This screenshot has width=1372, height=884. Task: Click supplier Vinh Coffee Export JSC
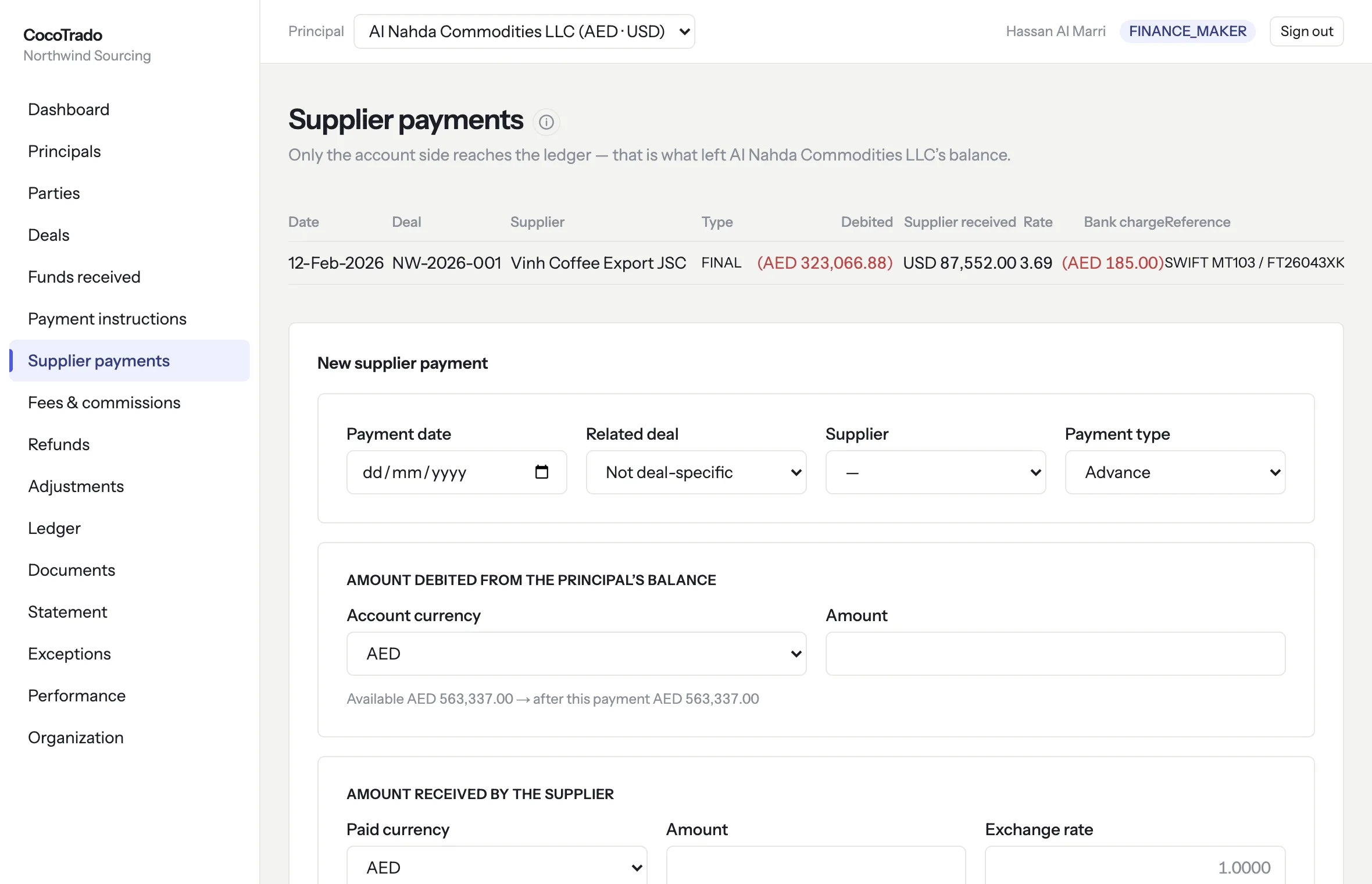pos(598,263)
